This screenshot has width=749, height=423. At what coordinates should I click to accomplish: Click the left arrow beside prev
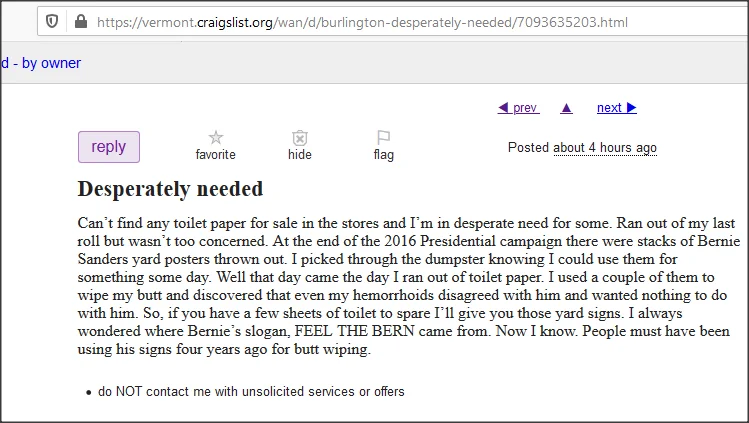(503, 108)
